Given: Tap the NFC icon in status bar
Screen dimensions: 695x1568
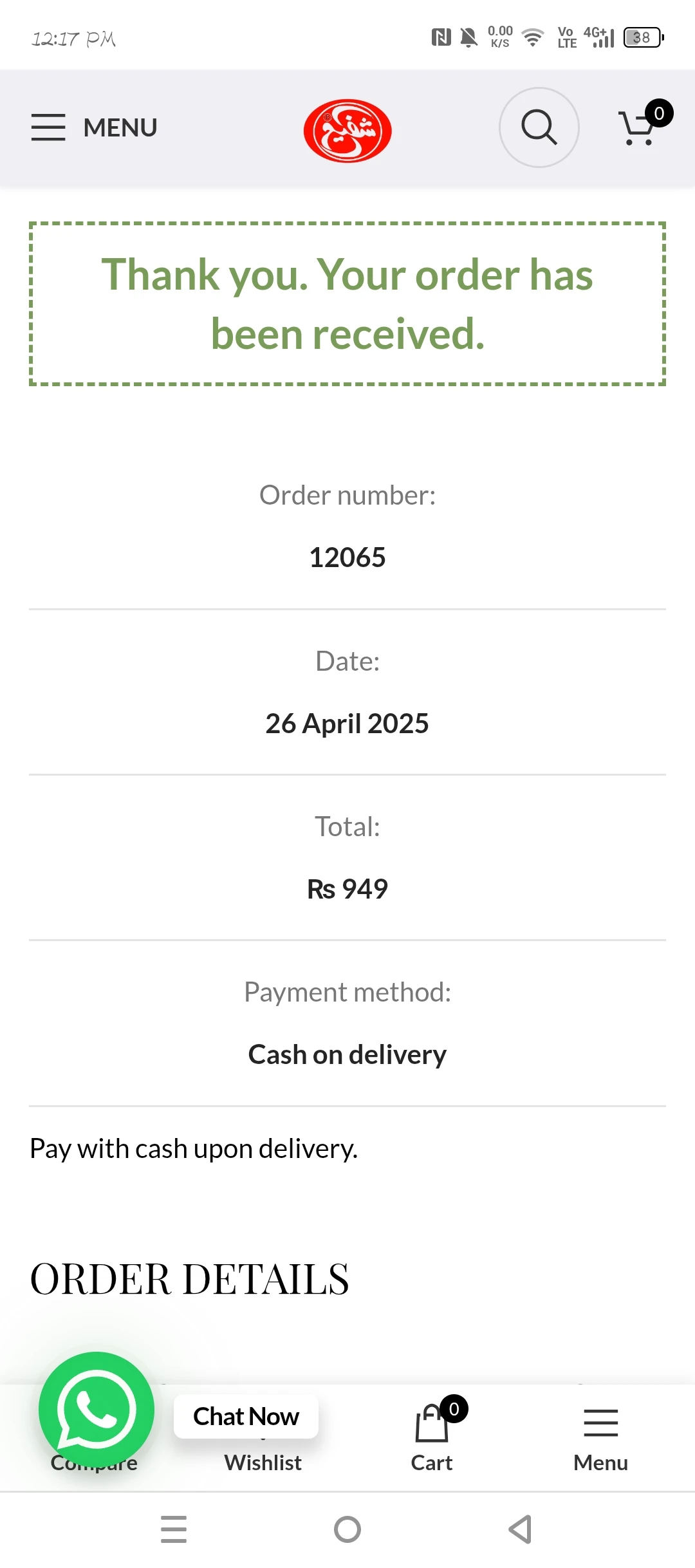Looking at the screenshot, I should (x=441, y=37).
